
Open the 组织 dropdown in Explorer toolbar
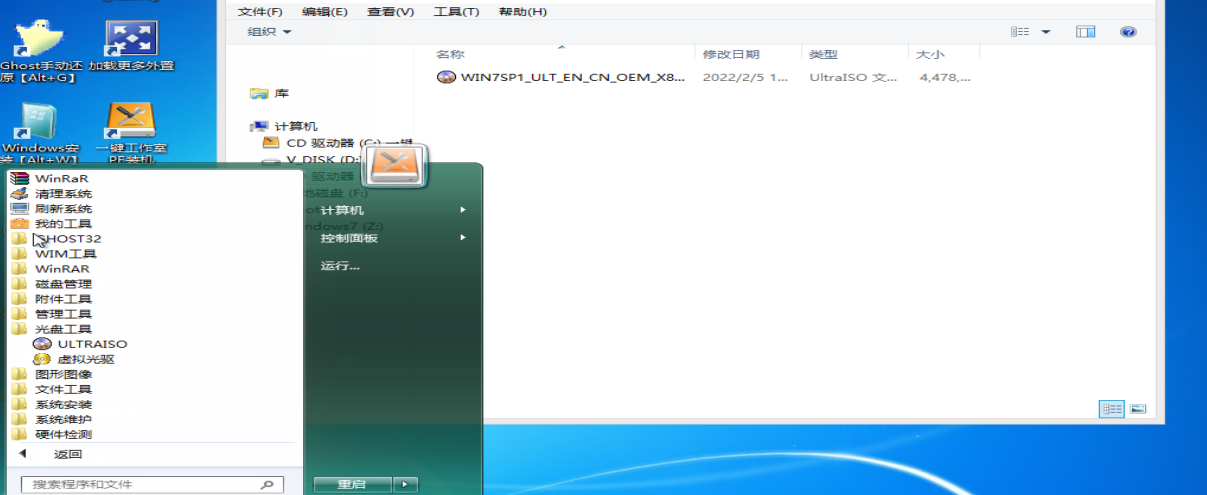pyautogui.click(x=270, y=32)
